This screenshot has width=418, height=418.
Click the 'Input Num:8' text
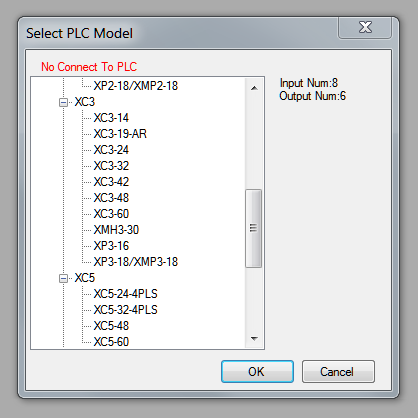(x=309, y=83)
